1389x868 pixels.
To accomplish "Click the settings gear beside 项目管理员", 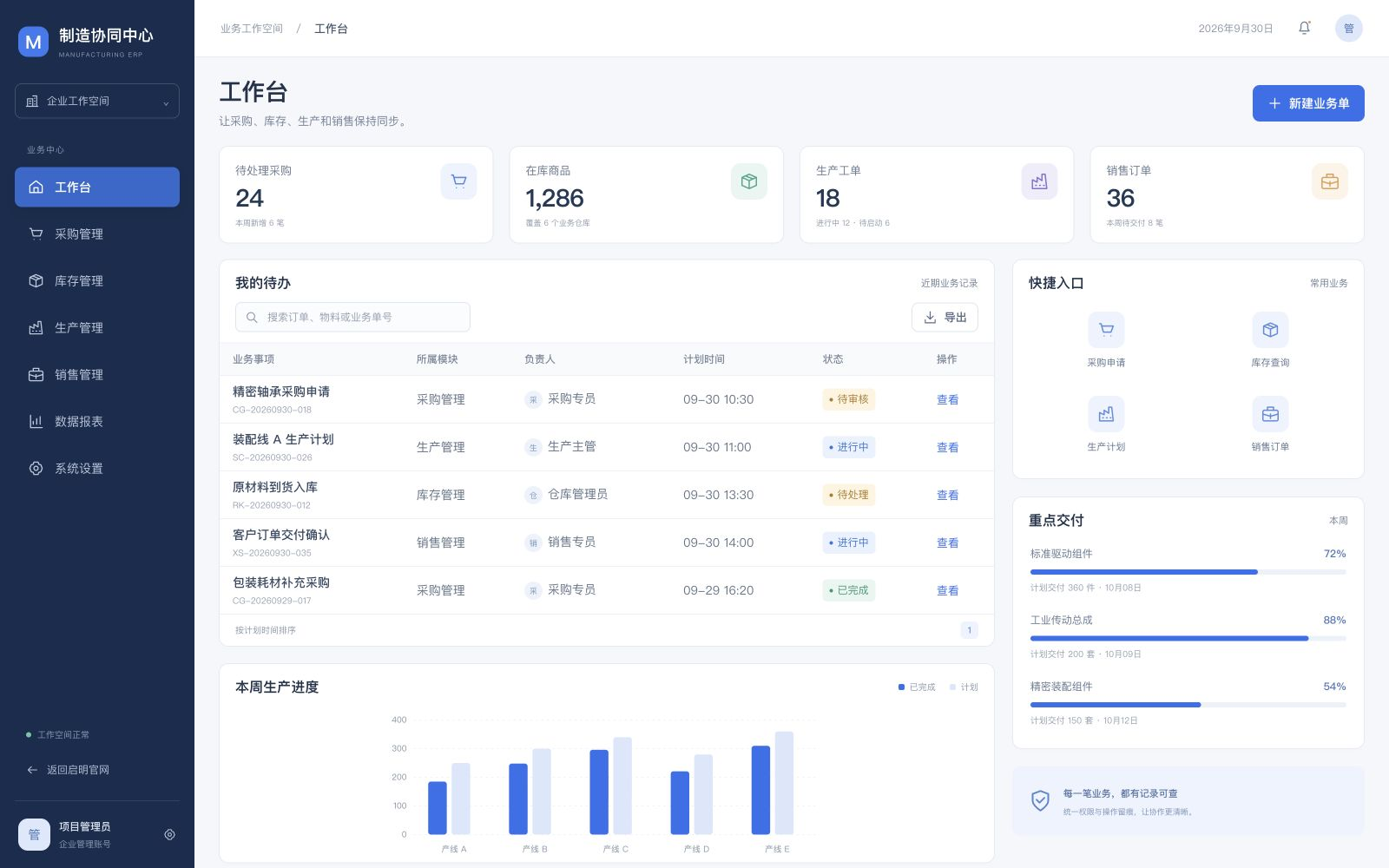I will (x=169, y=834).
